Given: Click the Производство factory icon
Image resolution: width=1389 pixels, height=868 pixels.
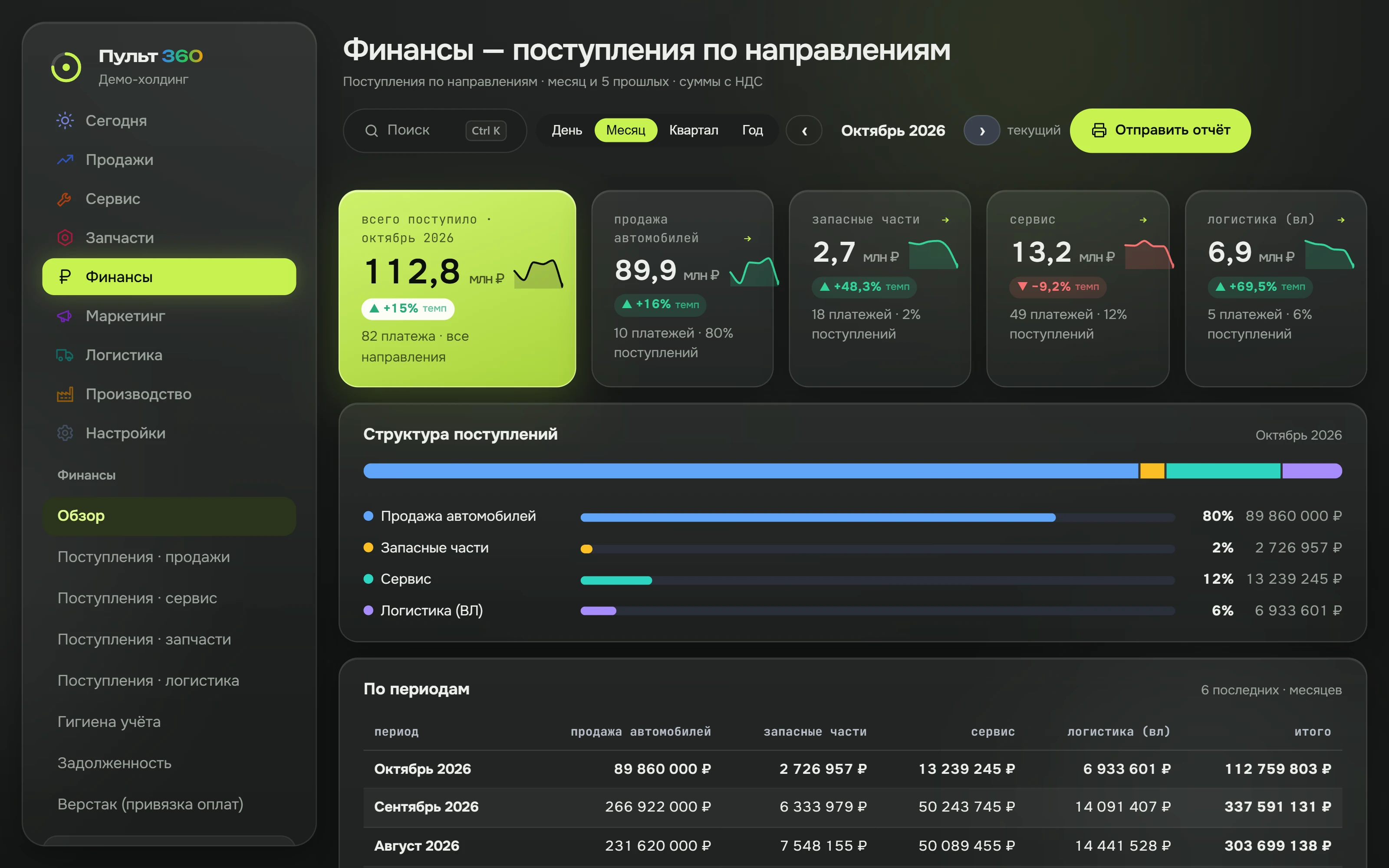Looking at the screenshot, I should pyautogui.click(x=65, y=394).
